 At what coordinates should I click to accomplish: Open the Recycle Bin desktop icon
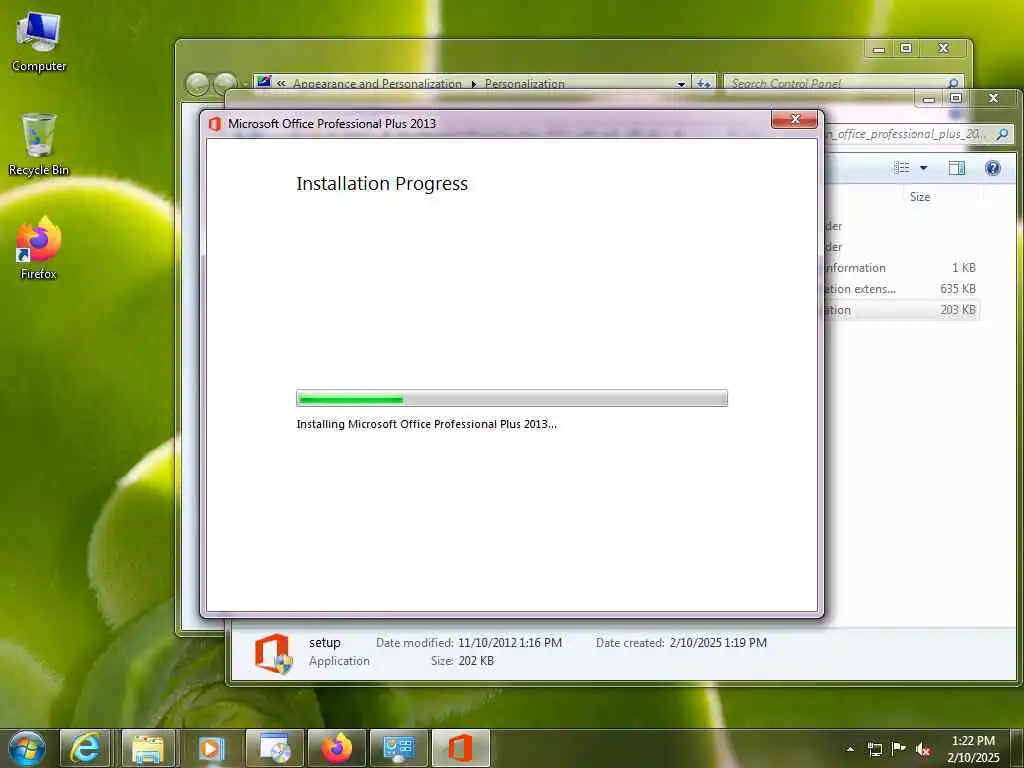(x=39, y=144)
